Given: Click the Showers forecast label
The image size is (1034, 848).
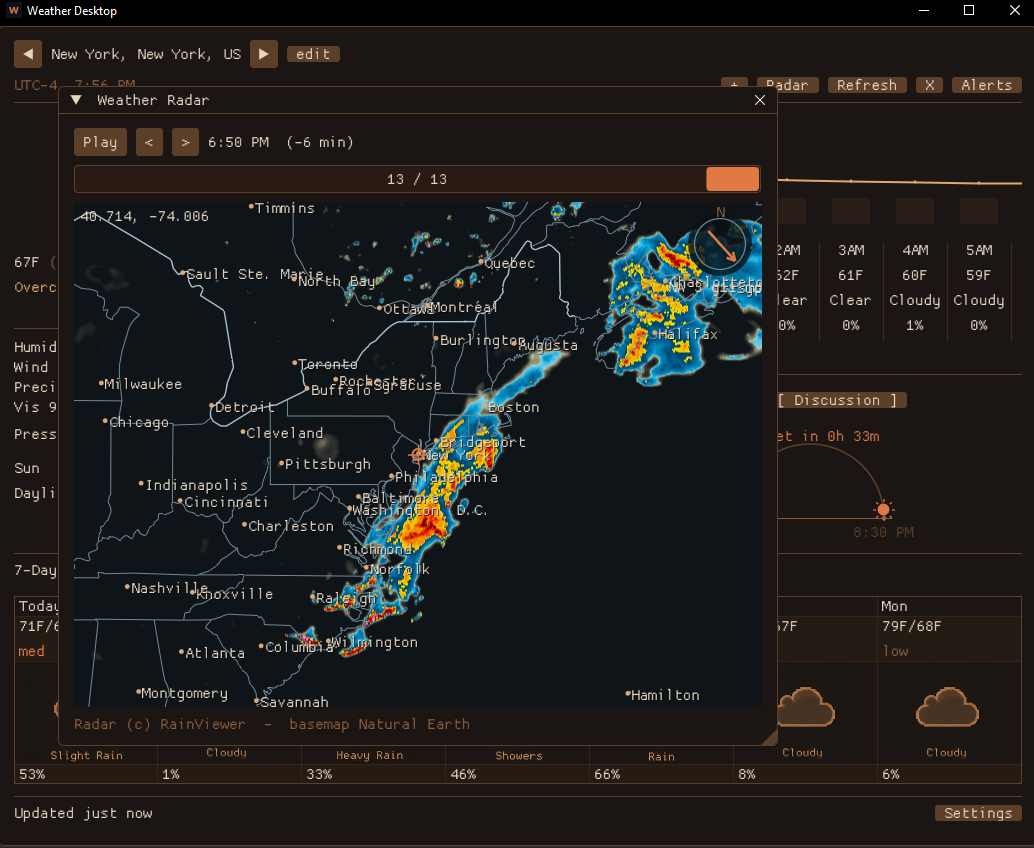Looking at the screenshot, I should coord(519,756).
